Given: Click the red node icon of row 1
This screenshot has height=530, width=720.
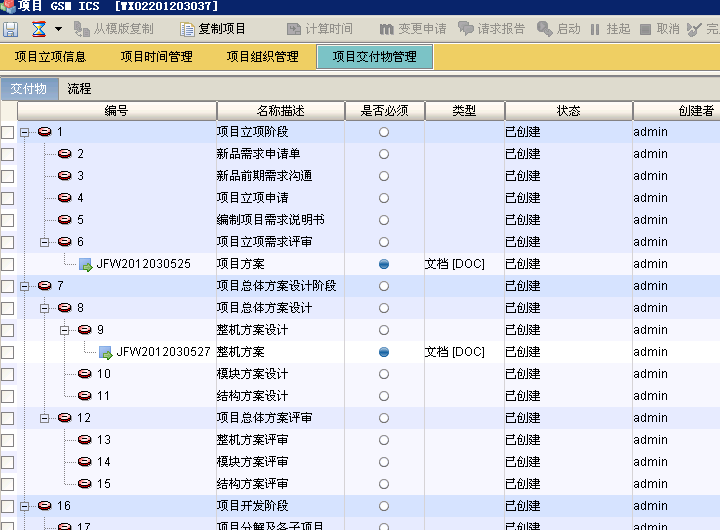Looking at the screenshot, I should coord(45,132).
